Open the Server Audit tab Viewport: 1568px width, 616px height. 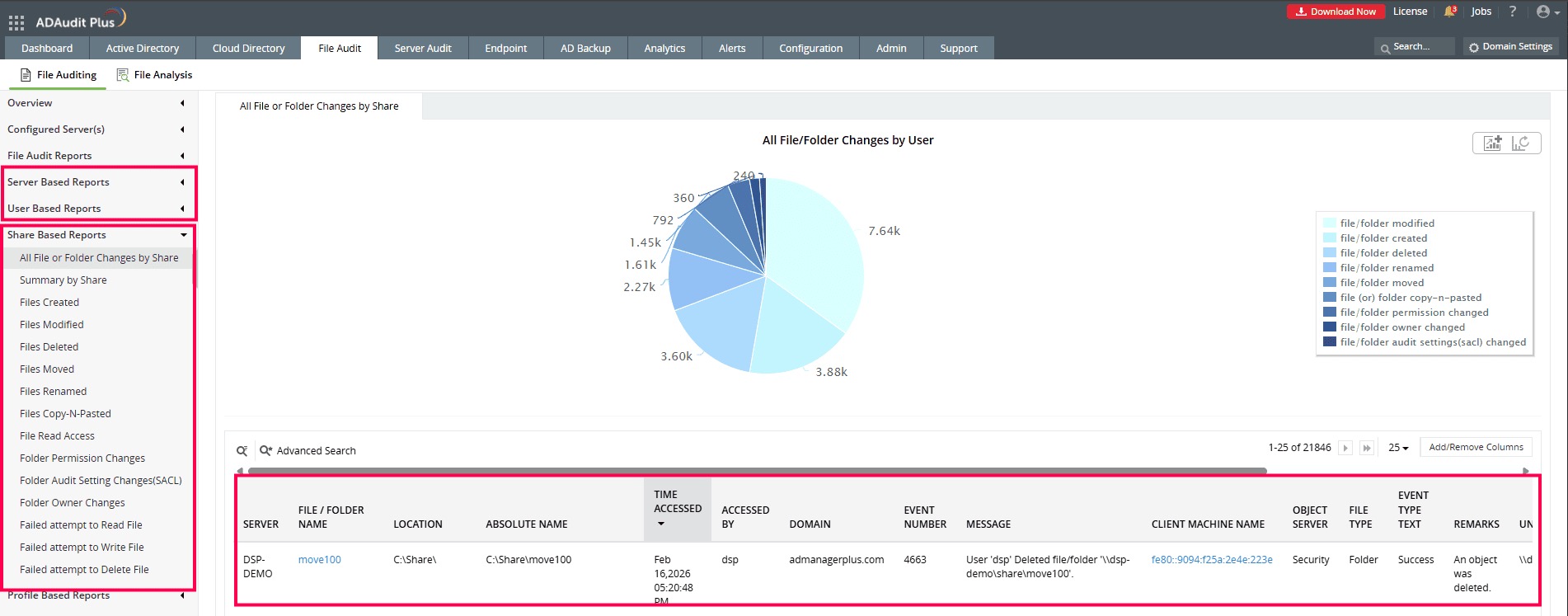tap(423, 48)
